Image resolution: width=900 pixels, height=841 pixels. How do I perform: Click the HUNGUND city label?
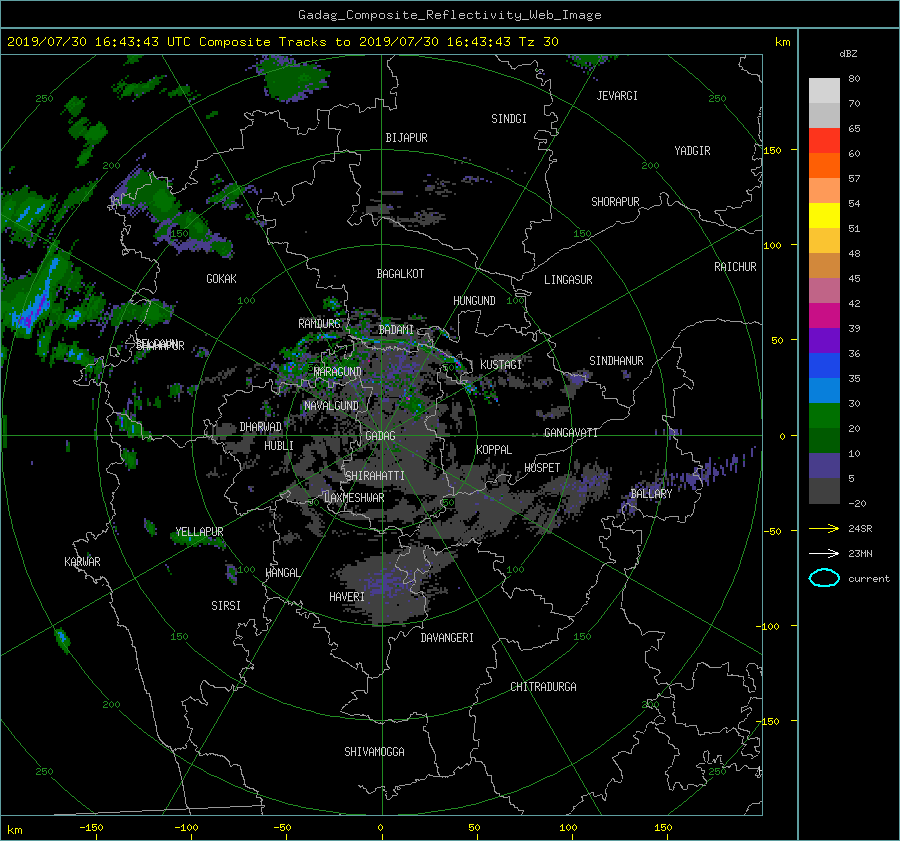pos(474,301)
